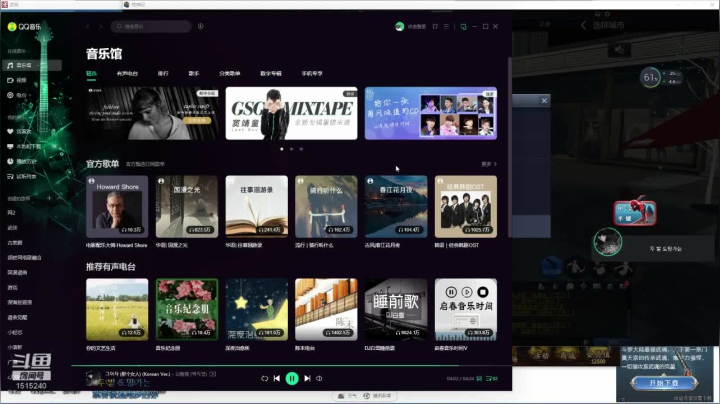Select the 精选 tab
This screenshot has width=720, height=404.
[91, 73]
